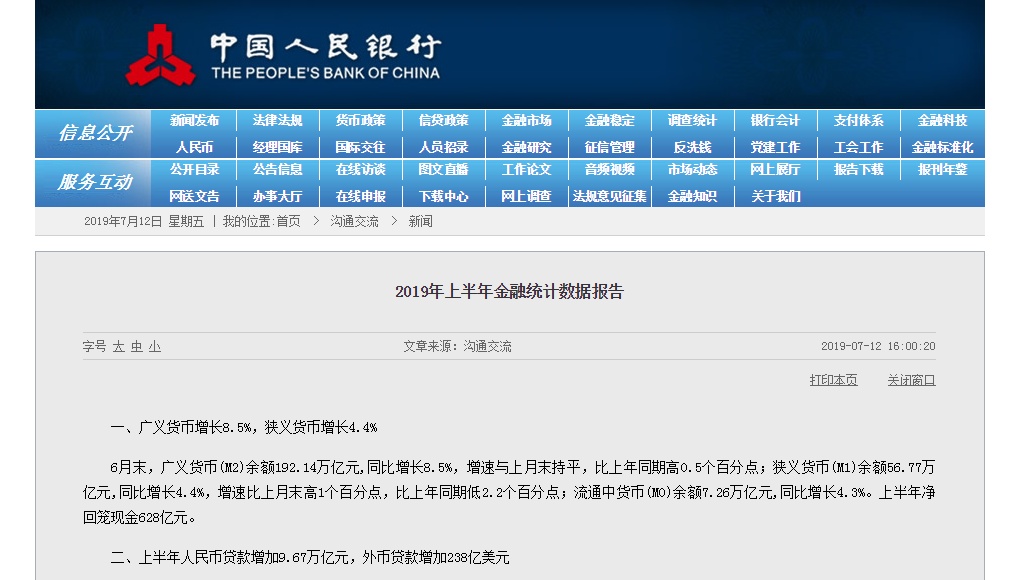This screenshot has height=580, width=1022.
Task: Open the 在线访谈 page
Action: [x=360, y=169]
